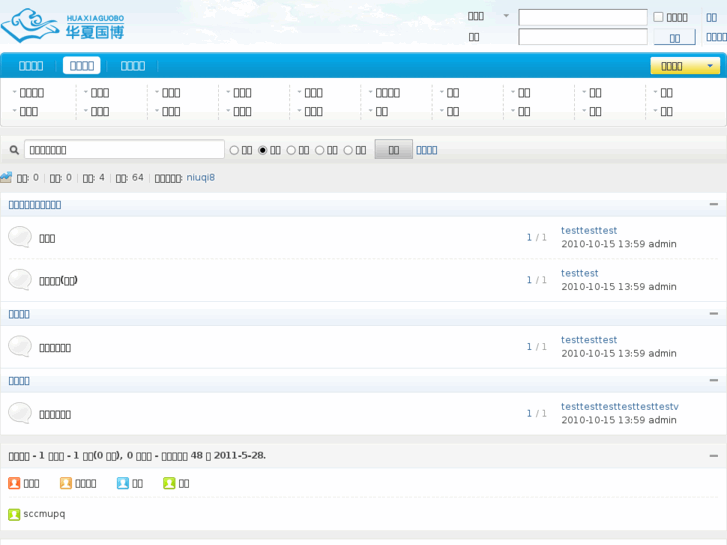
Task: Click the speech bubble icon of first forum row
Action: [20, 237]
